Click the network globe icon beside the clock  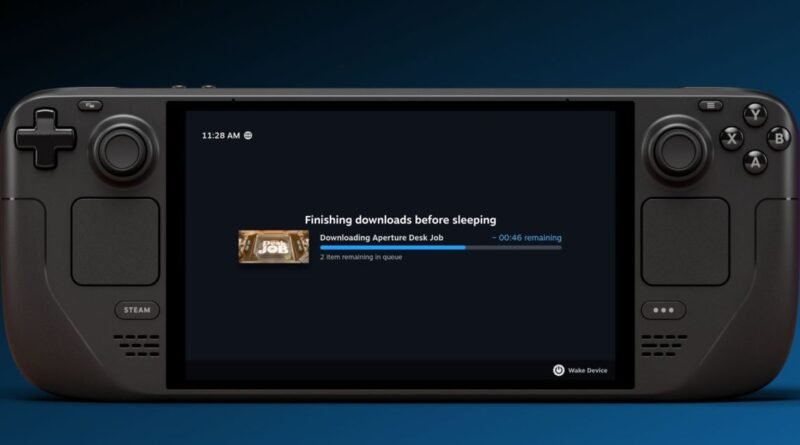[x=248, y=135]
